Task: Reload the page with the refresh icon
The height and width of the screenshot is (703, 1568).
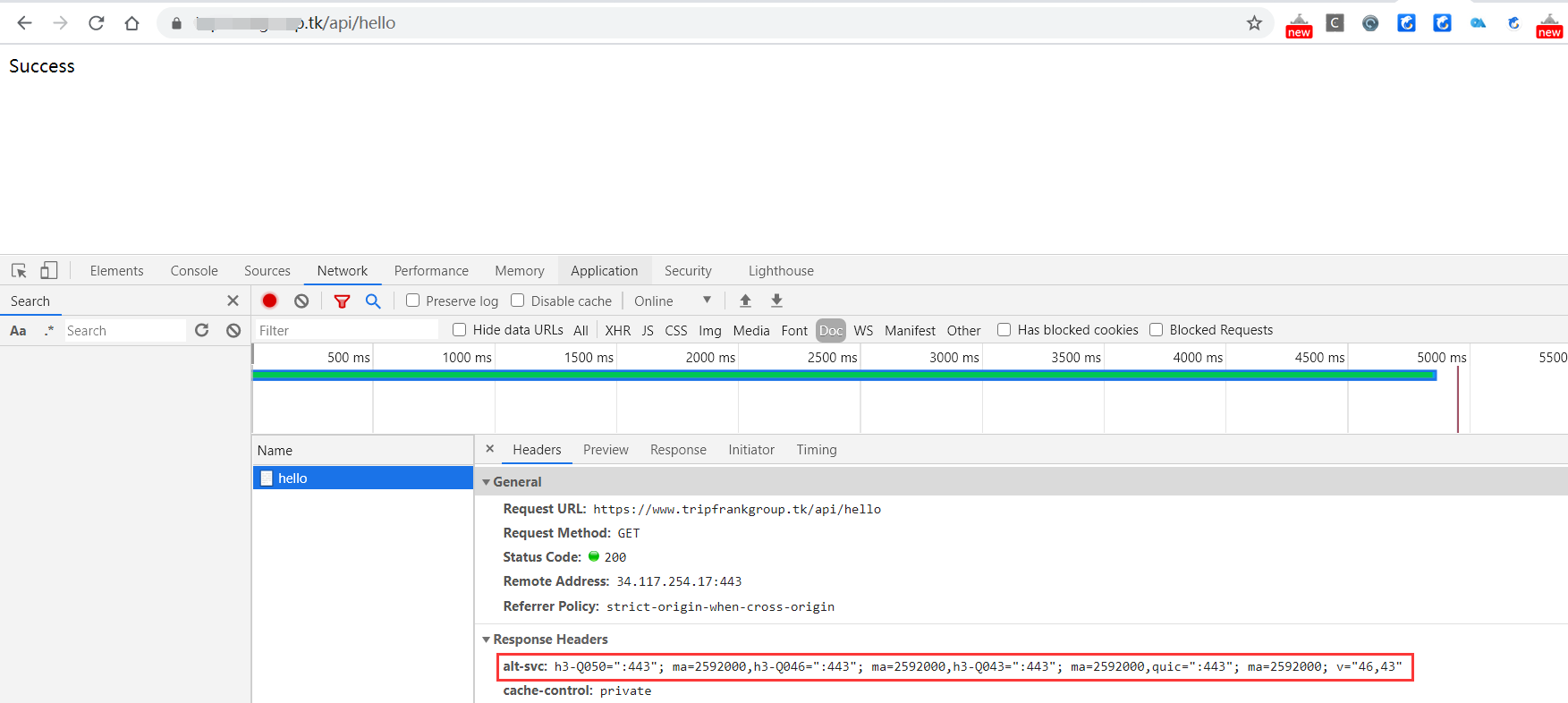Action: (x=96, y=23)
